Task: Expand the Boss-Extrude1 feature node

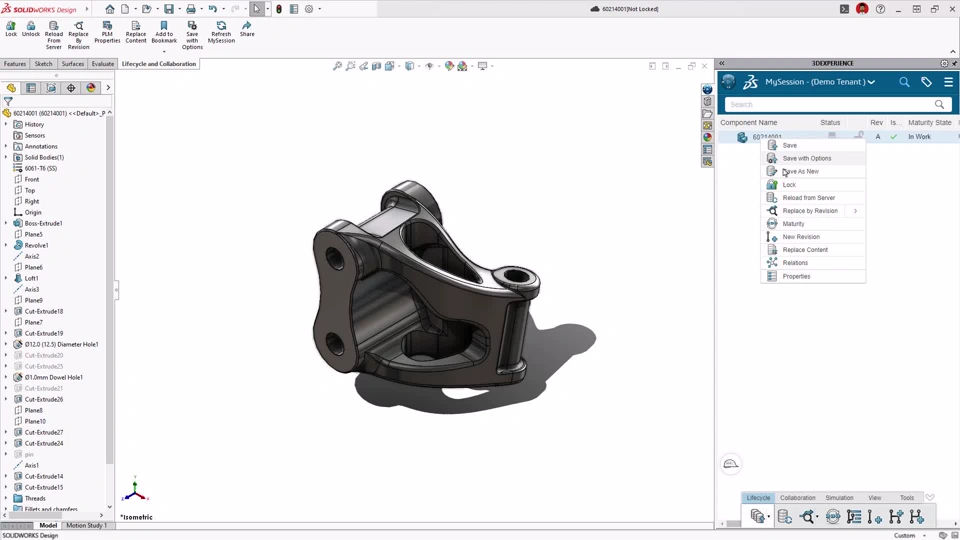Action: tap(6, 223)
